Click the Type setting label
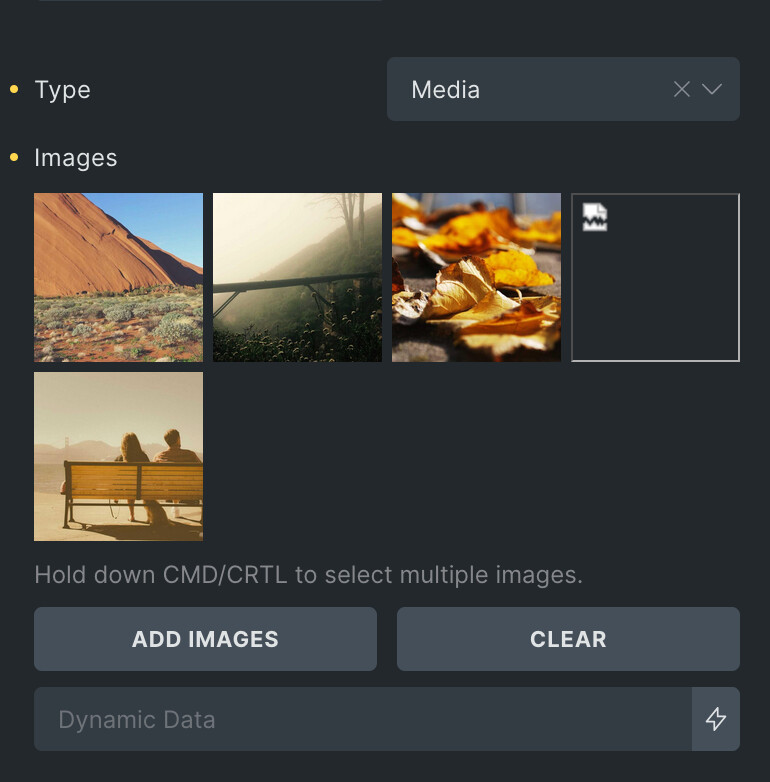770x782 pixels. click(x=62, y=90)
